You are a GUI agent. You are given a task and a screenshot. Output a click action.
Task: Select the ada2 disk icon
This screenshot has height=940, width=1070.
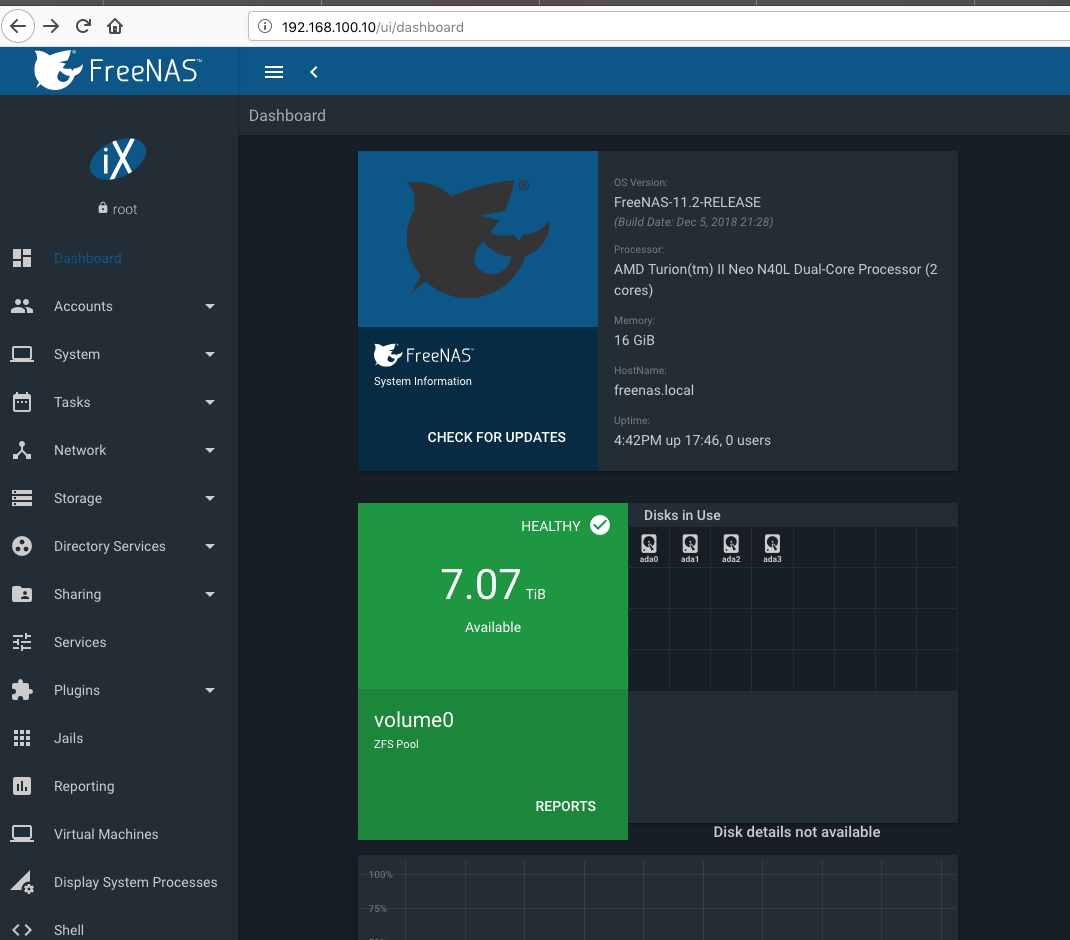(x=731, y=547)
